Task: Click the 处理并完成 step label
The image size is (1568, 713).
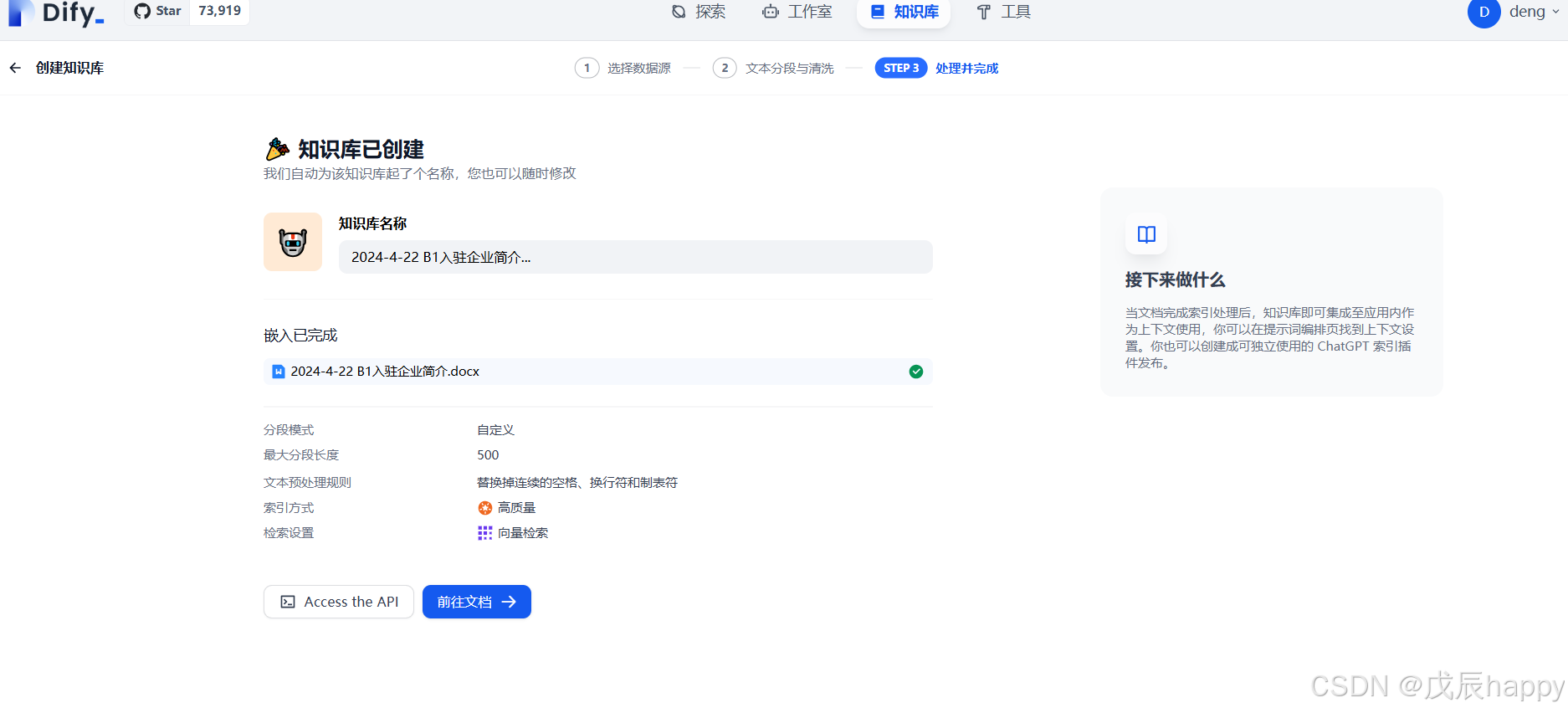Action: click(x=966, y=68)
